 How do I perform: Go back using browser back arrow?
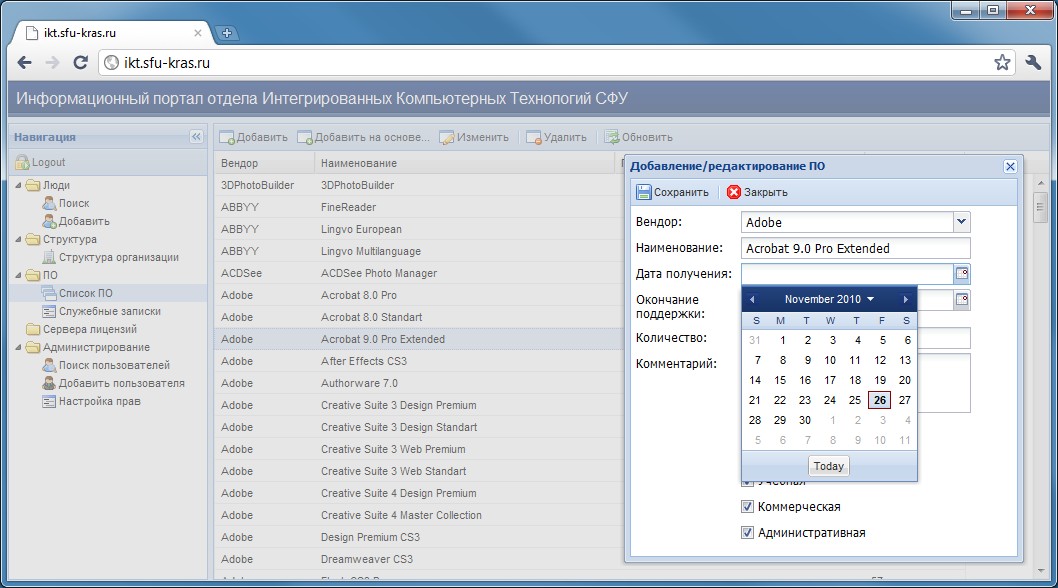click(x=24, y=63)
